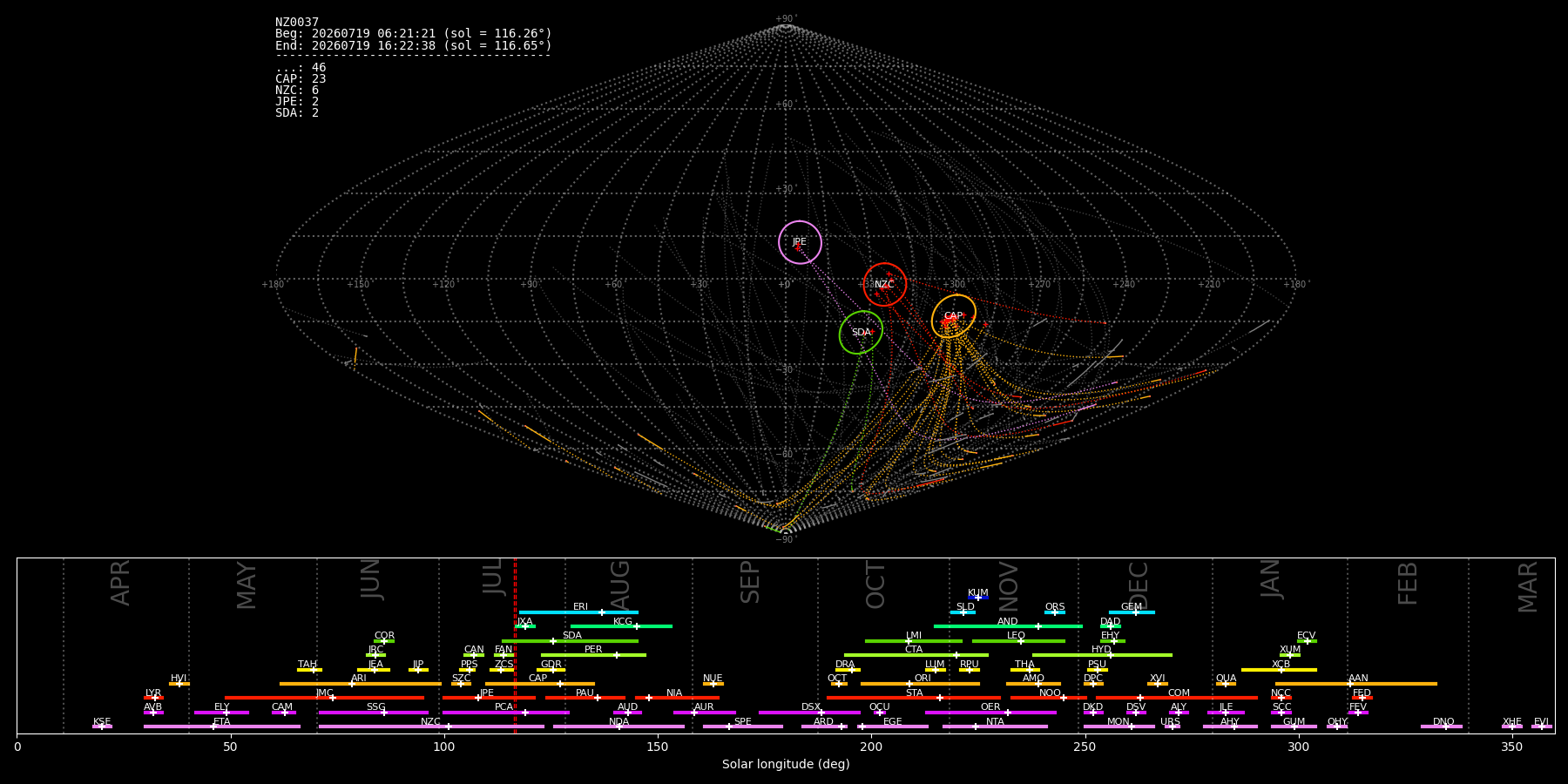Select the QUA shower bar label in timeline
1568x784 pixels.
click(1226, 679)
